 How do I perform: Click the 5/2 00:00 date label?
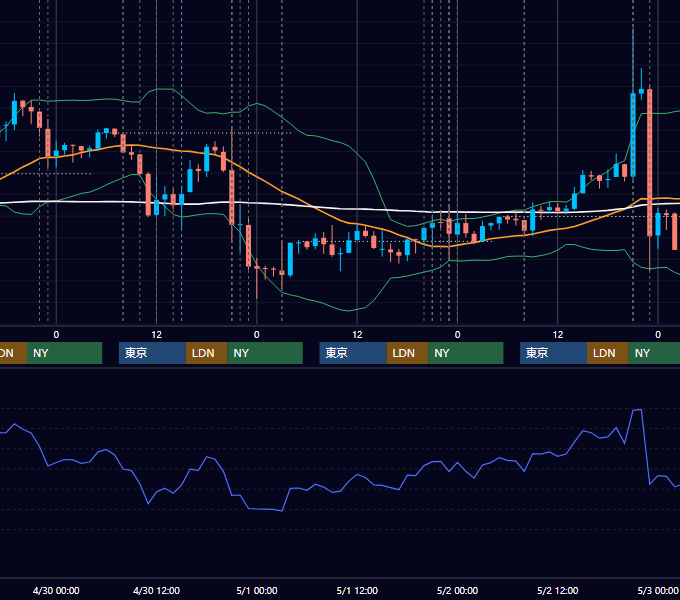pos(457,590)
